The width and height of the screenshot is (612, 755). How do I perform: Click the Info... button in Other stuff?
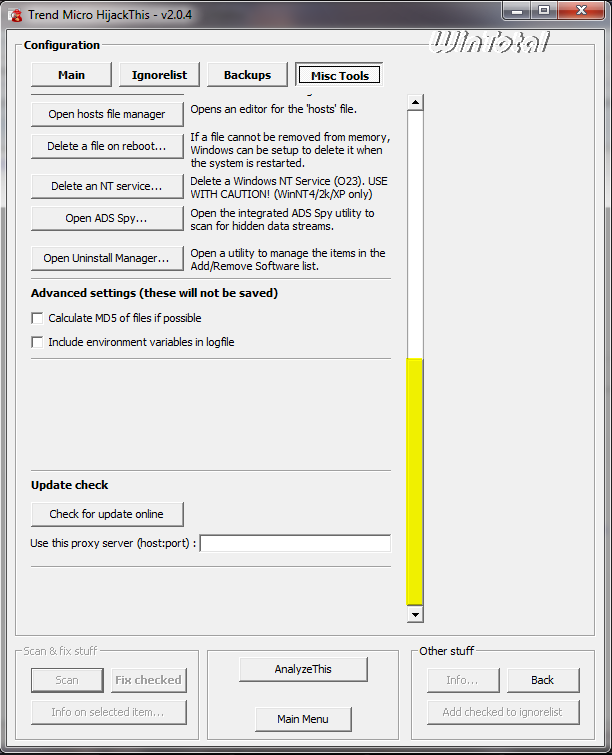(x=463, y=680)
